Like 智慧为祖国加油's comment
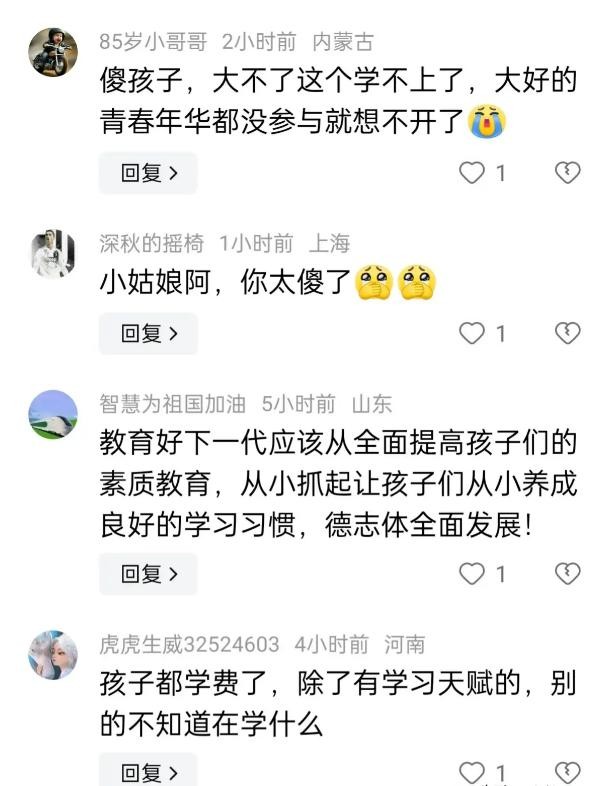This screenshot has width=596, height=786. [472, 574]
